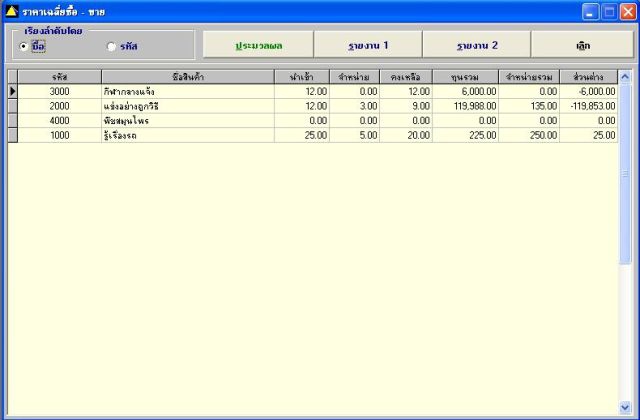The height and width of the screenshot is (420, 640).
Task: Click sold quantity cell 3.00
Action: tap(354, 106)
